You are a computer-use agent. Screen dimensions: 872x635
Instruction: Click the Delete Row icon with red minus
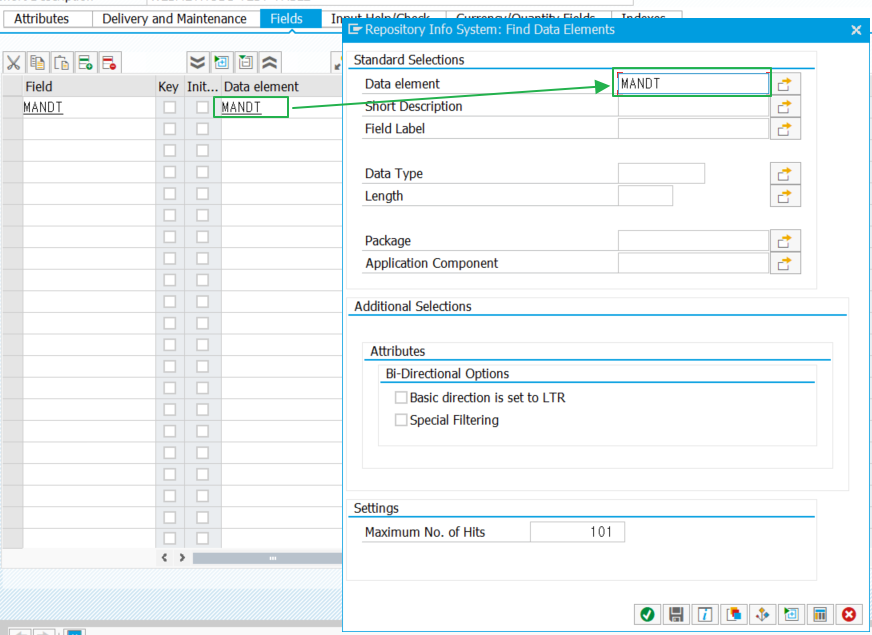[110, 62]
